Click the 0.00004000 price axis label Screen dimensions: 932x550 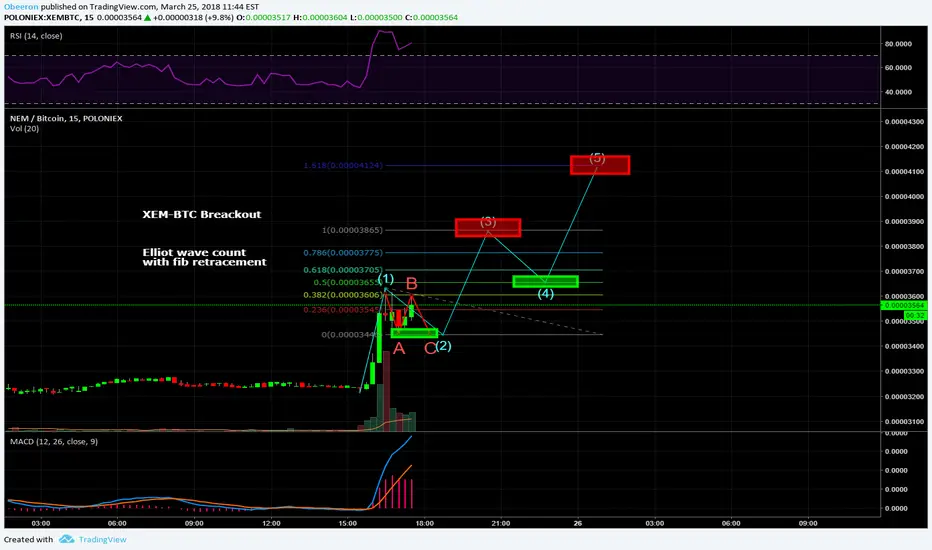[x=904, y=196]
